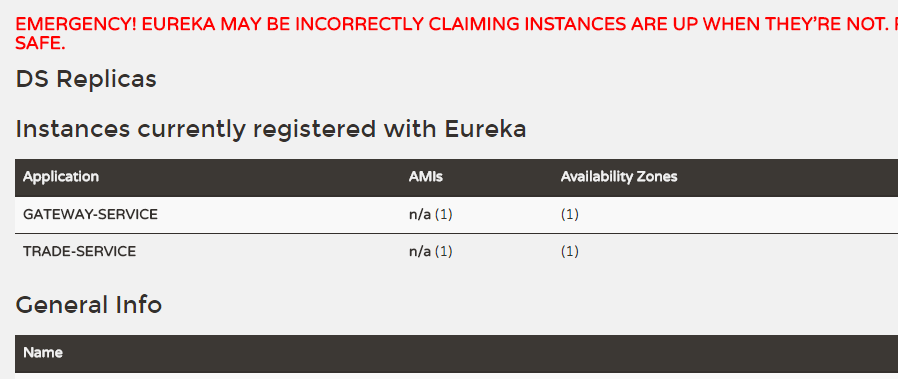The height and width of the screenshot is (379, 898).
Task: Click the Application column header
Action: tap(61, 176)
